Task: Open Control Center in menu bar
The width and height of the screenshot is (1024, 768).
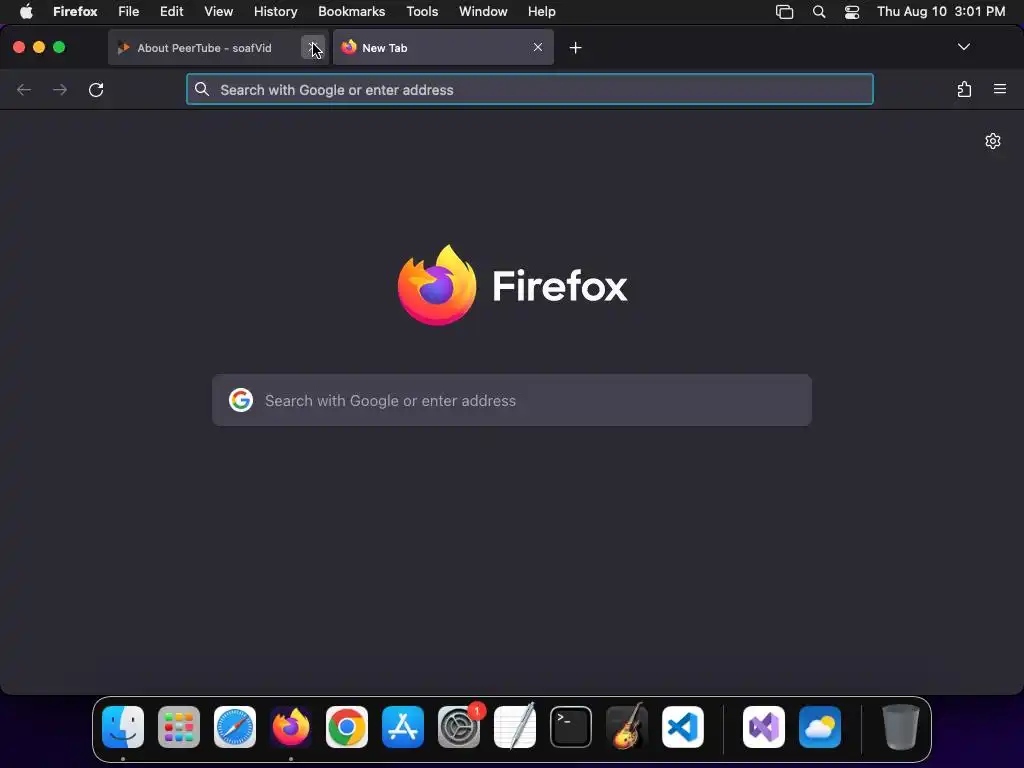Action: 852,12
